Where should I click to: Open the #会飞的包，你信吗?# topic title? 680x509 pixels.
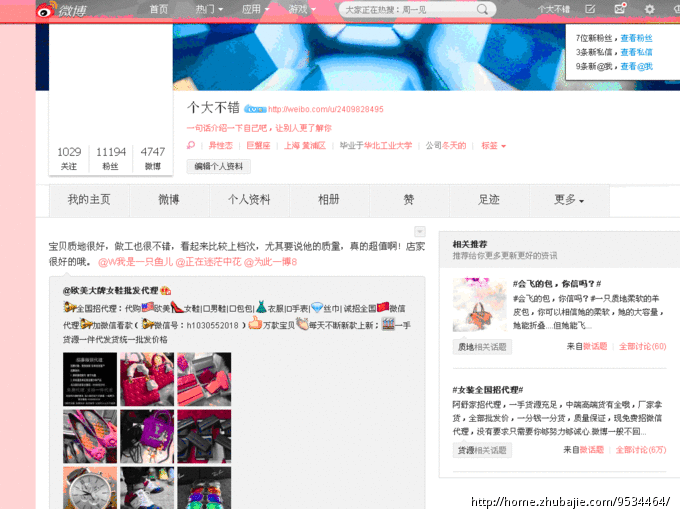(557, 284)
